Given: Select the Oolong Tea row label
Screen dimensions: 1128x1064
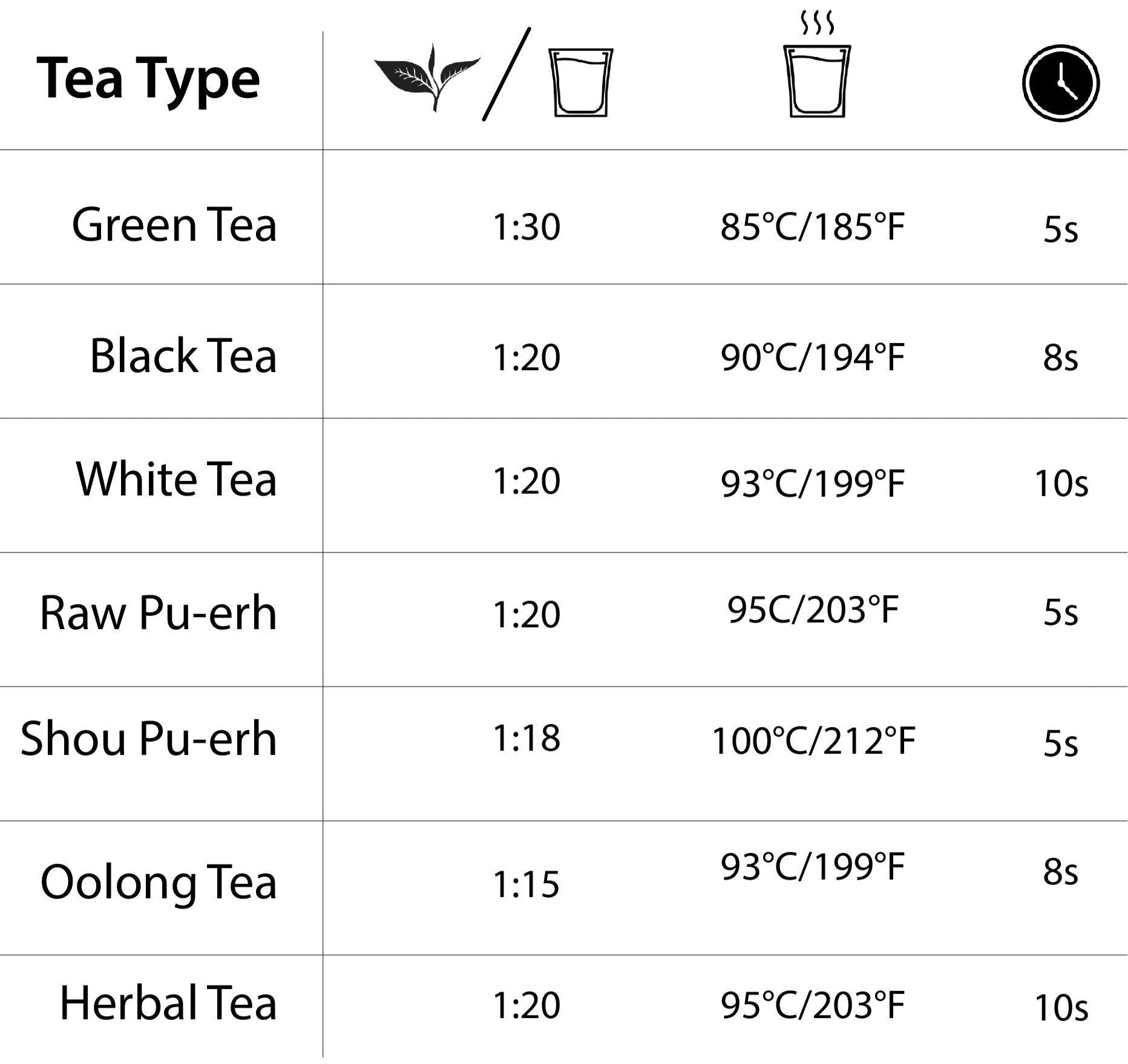Looking at the screenshot, I should click(159, 883).
